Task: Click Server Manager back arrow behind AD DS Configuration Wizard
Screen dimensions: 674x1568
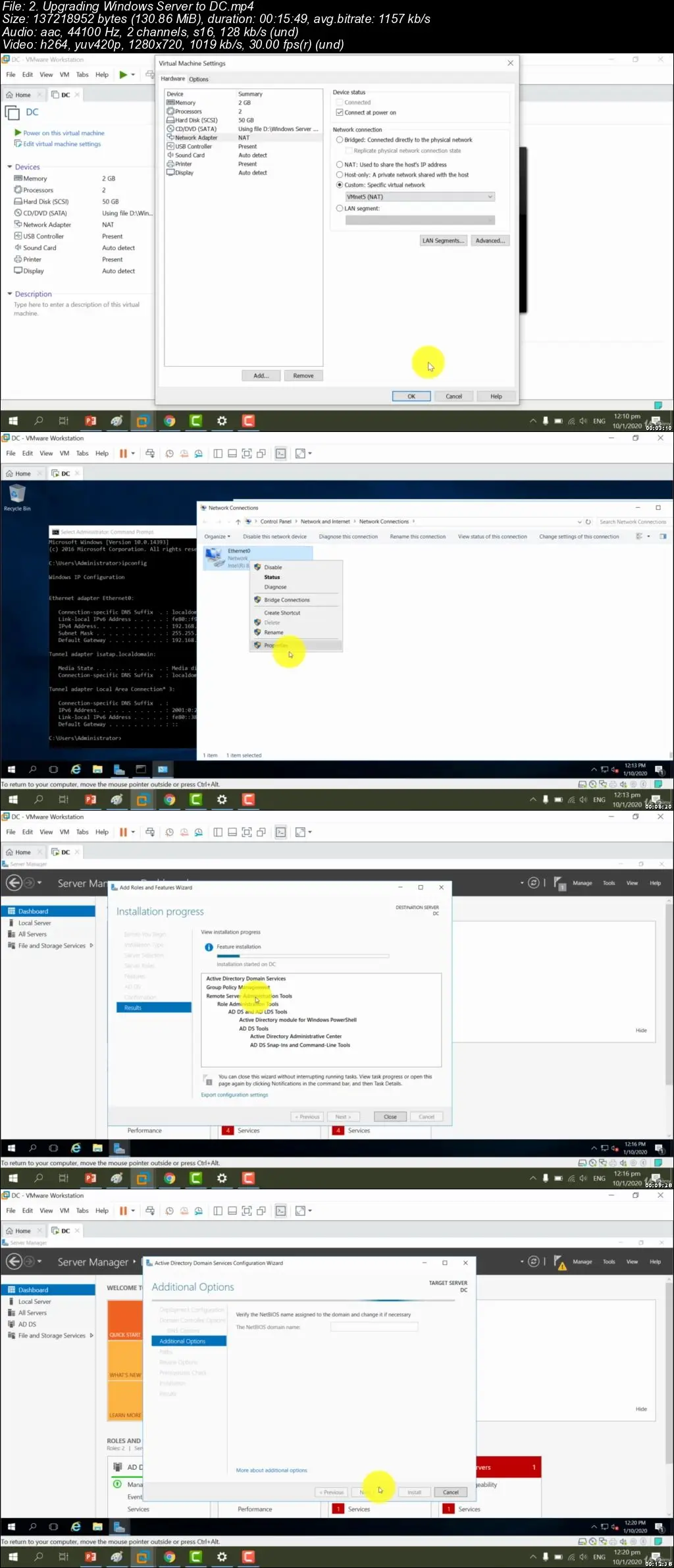Action: pyautogui.click(x=13, y=1261)
